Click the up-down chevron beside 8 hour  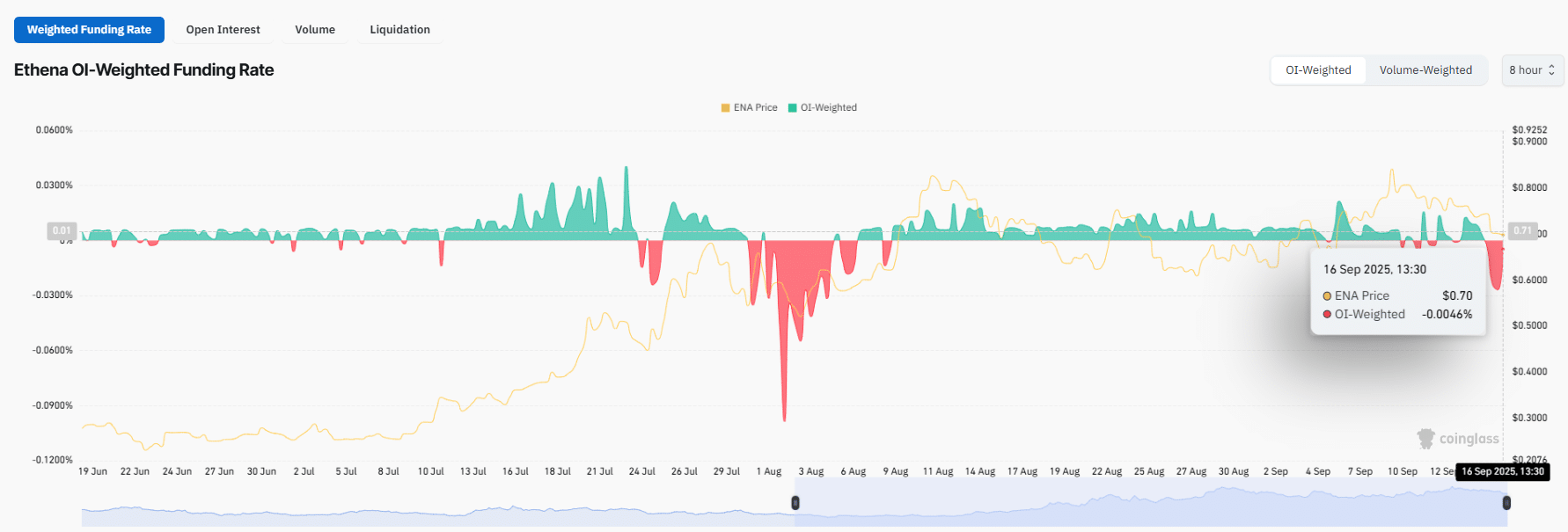[x=1551, y=70]
